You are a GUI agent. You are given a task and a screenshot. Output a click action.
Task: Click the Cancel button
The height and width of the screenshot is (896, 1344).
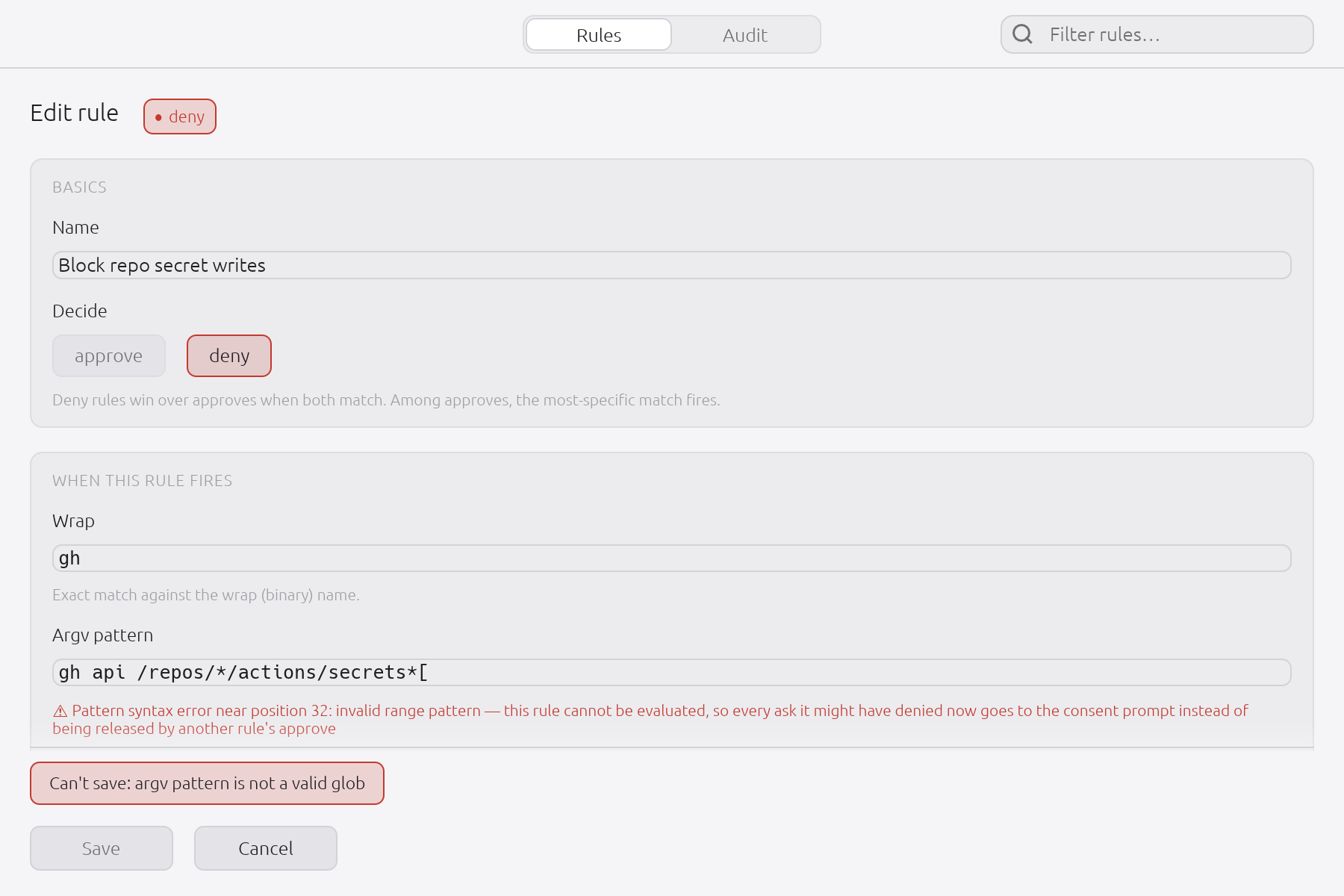tap(266, 848)
